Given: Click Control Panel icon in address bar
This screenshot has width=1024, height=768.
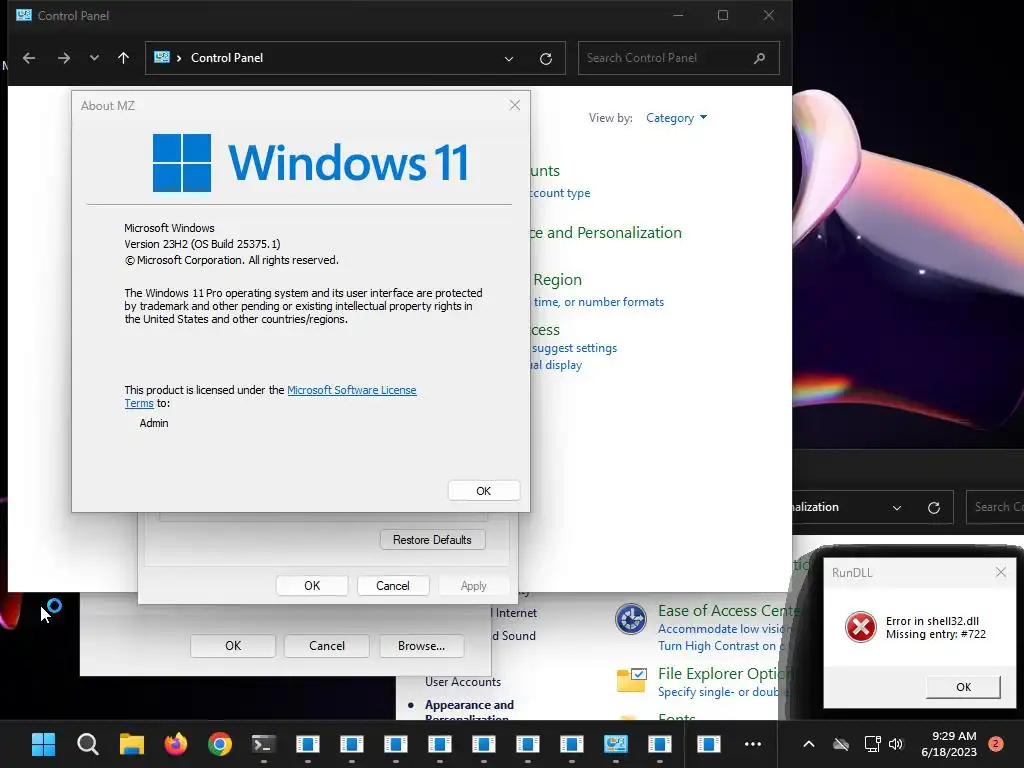Looking at the screenshot, I should 161,57.
